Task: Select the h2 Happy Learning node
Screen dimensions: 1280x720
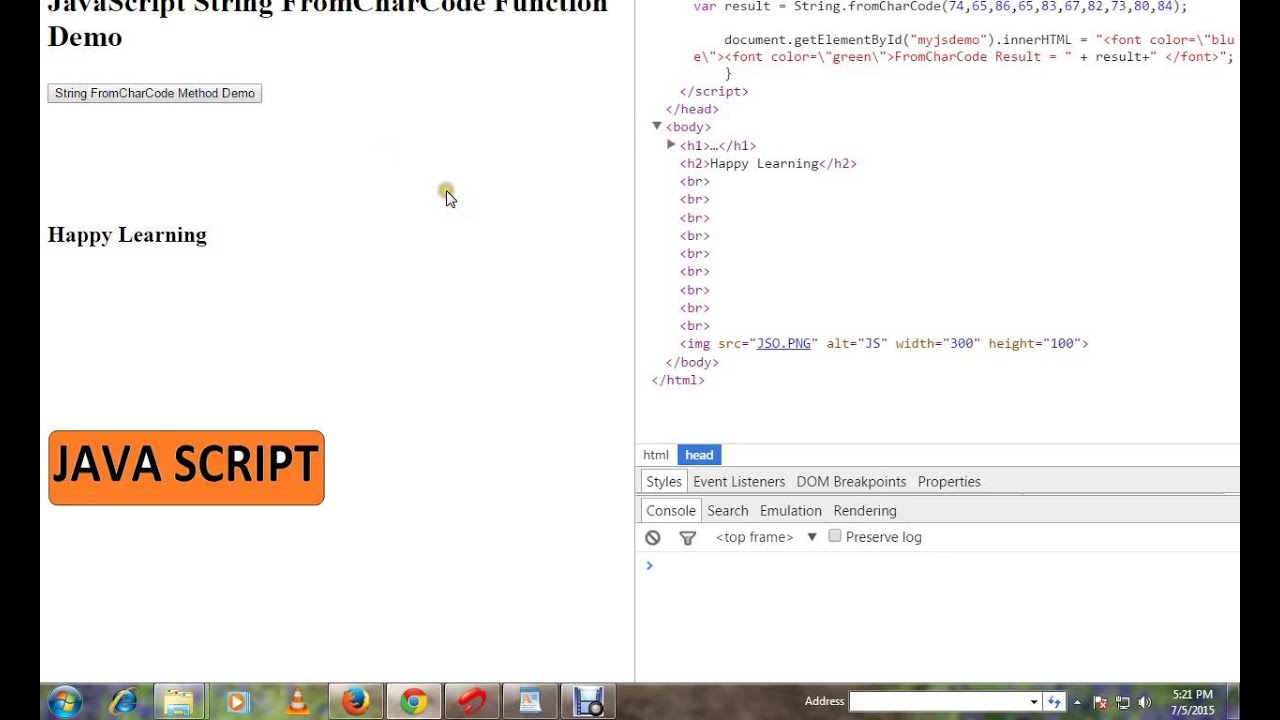Action: pyautogui.click(x=768, y=163)
